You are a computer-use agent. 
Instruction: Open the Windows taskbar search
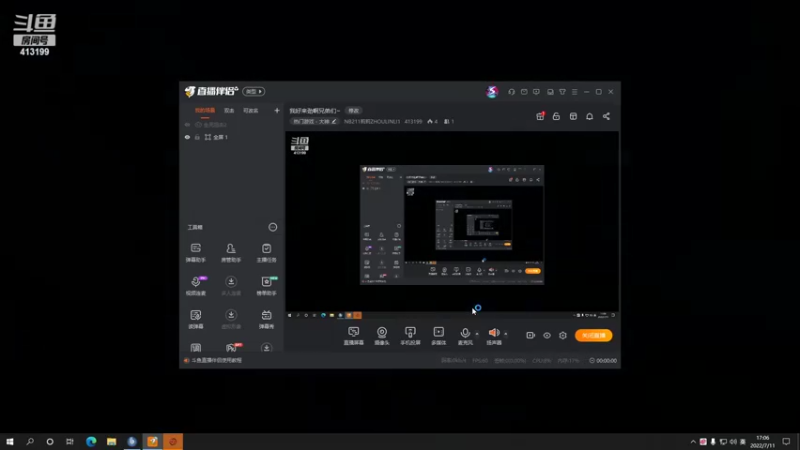[30, 441]
